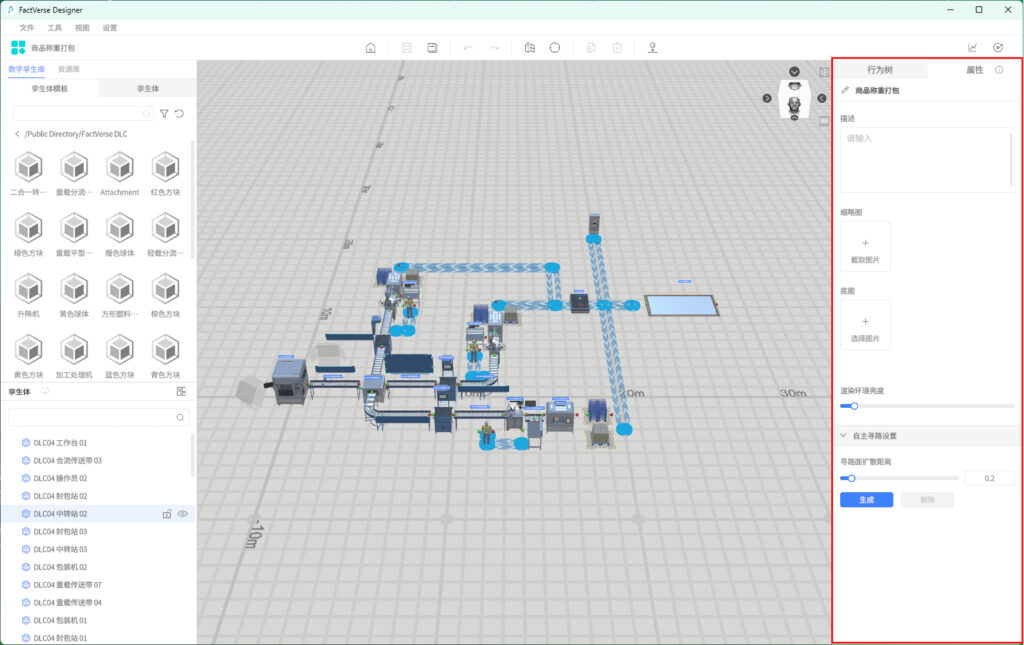Rotate view with the view cube left-side arrow

tap(767, 98)
